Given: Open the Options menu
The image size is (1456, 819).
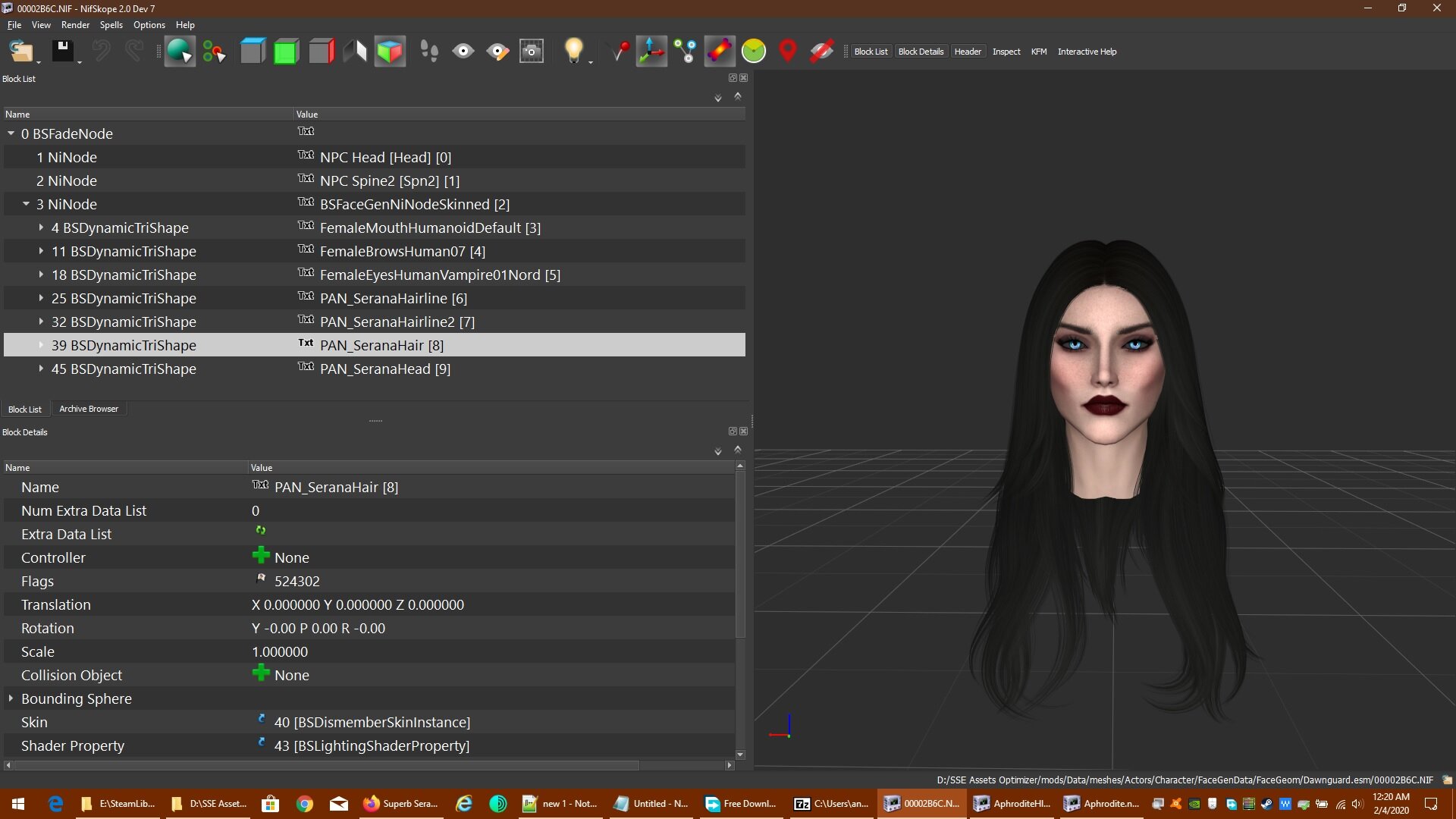Looking at the screenshot, I should click(149, 25).
